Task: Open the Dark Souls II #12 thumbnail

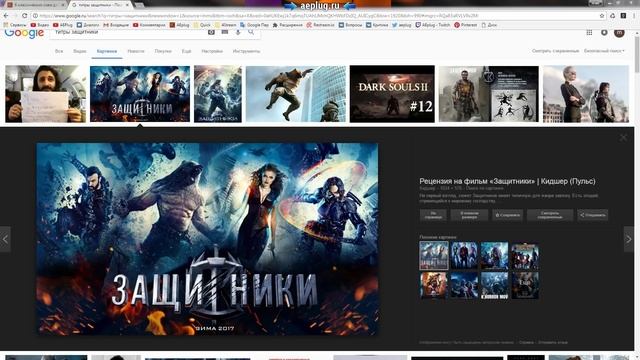Action: click(392, 94)
